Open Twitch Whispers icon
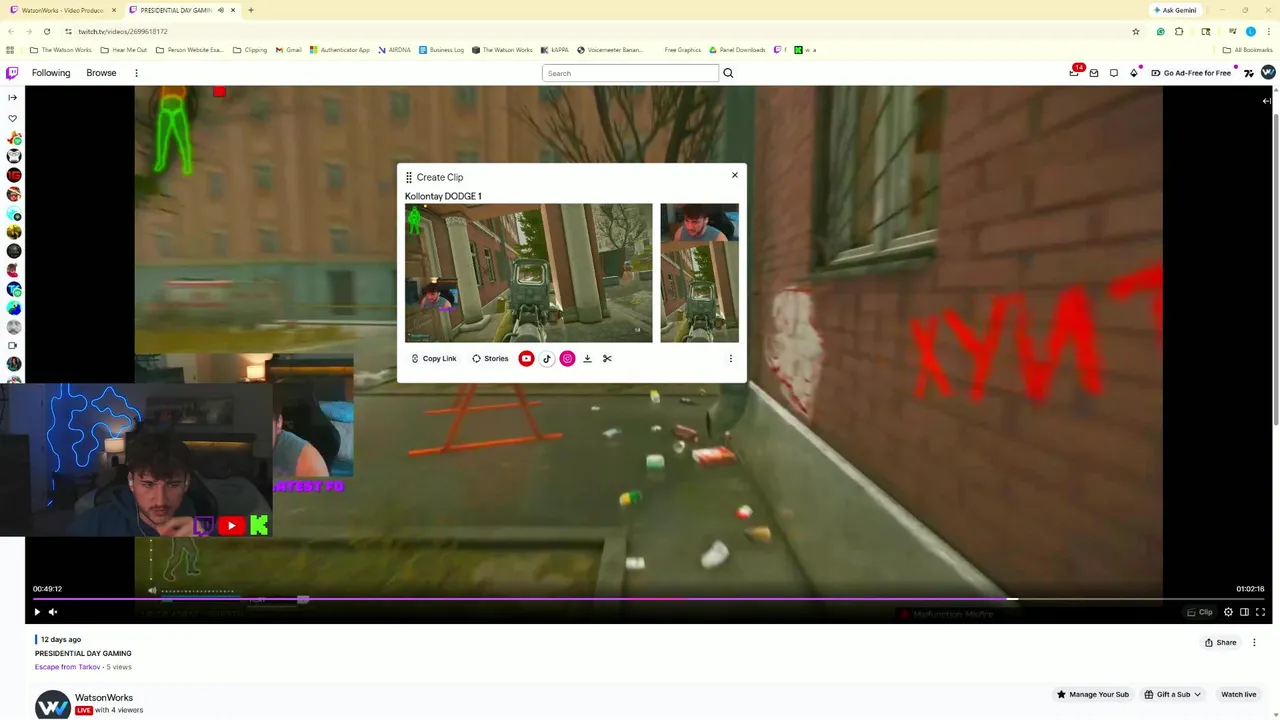Viewport: 1280px width, 720px height. pos(1113,73)
